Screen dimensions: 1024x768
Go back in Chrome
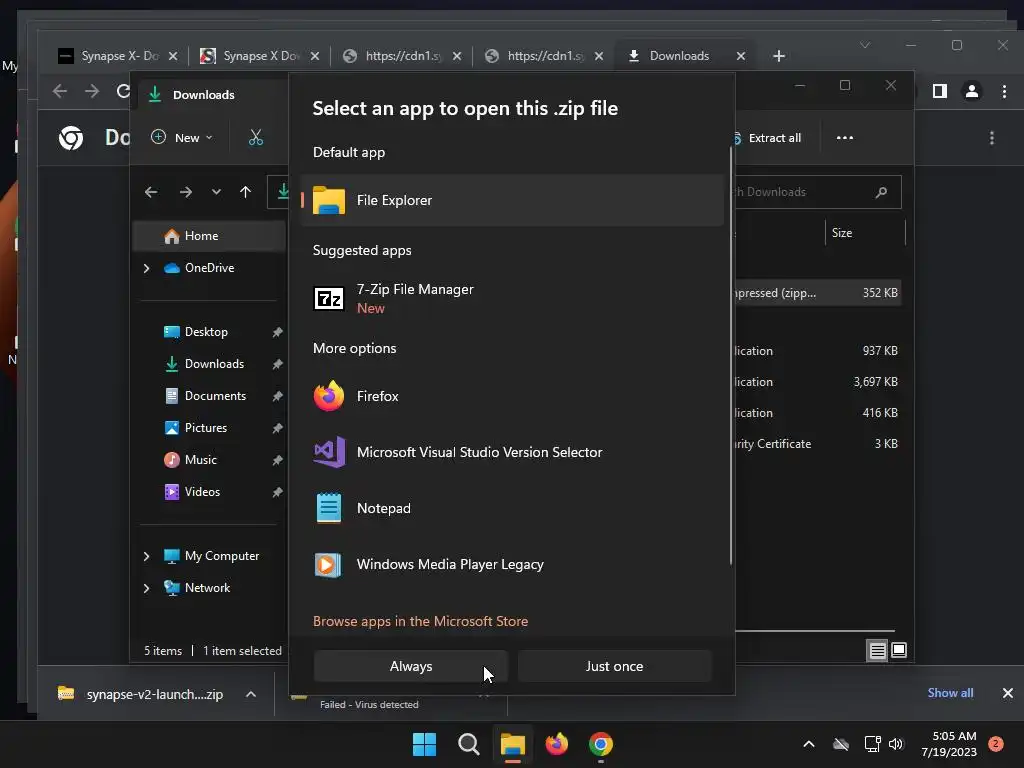pos(60,91)
